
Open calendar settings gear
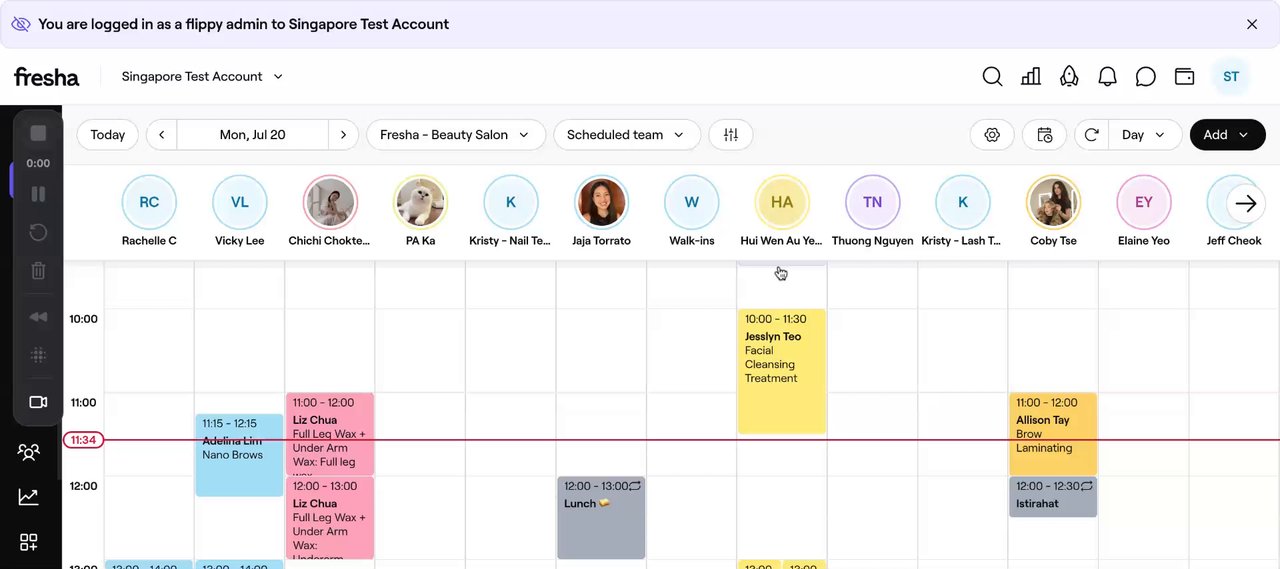point(992,135)
